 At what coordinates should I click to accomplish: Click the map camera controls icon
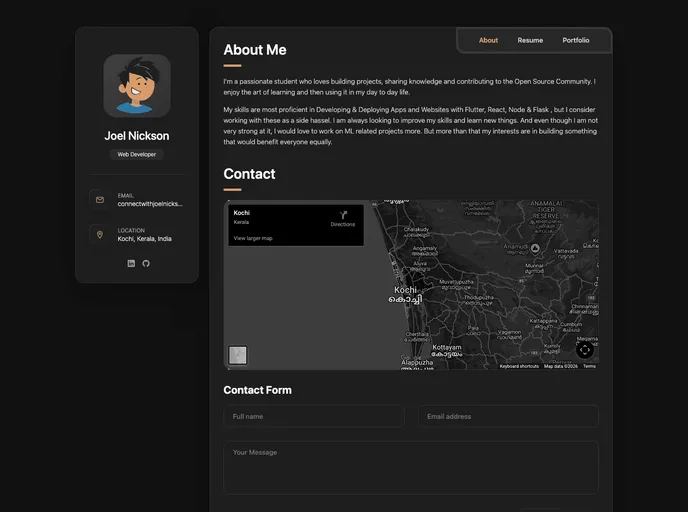[x=585, y=349]
